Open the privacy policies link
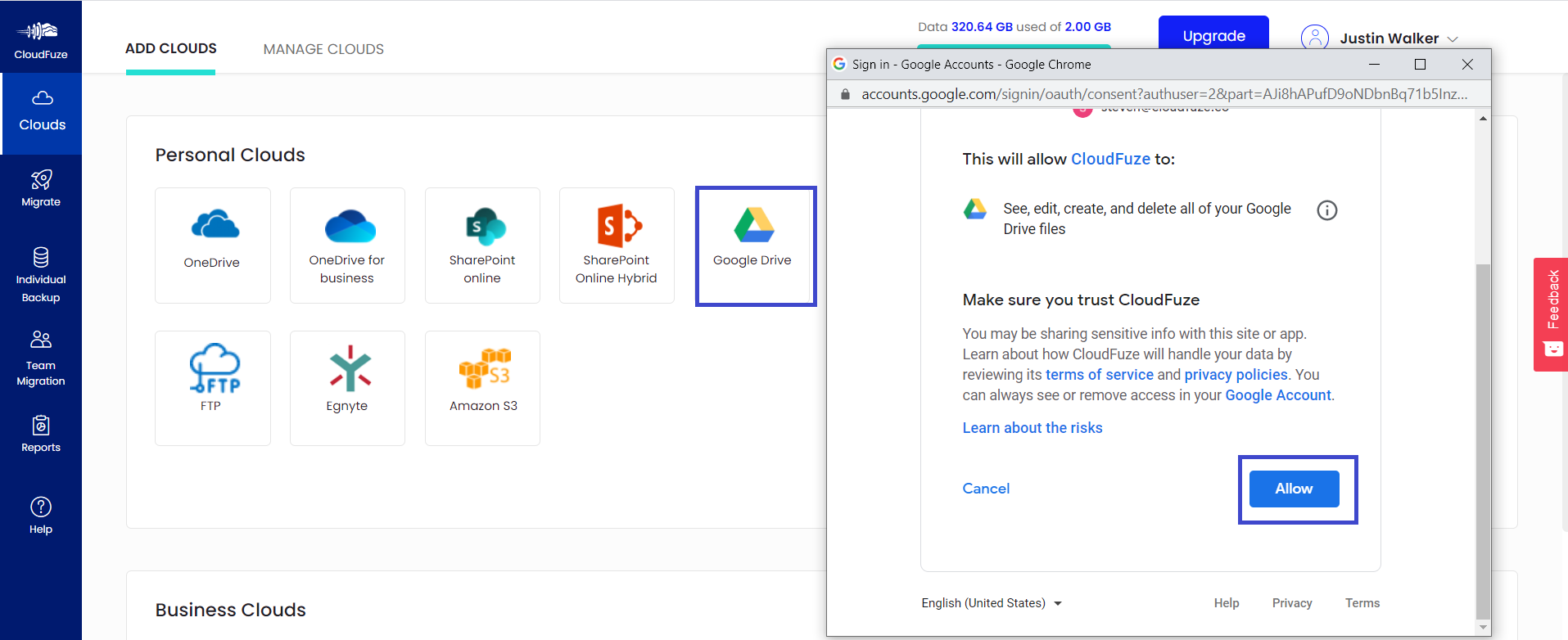 [x=1236, y=375]
